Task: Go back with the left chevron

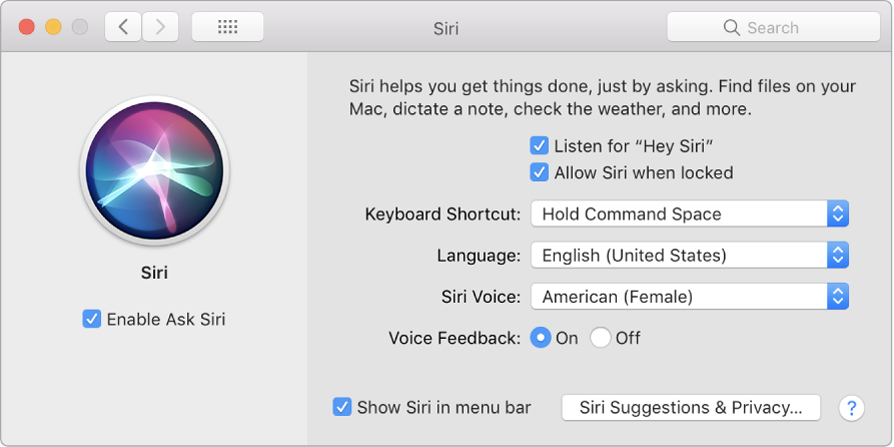Action: (123, 27)
